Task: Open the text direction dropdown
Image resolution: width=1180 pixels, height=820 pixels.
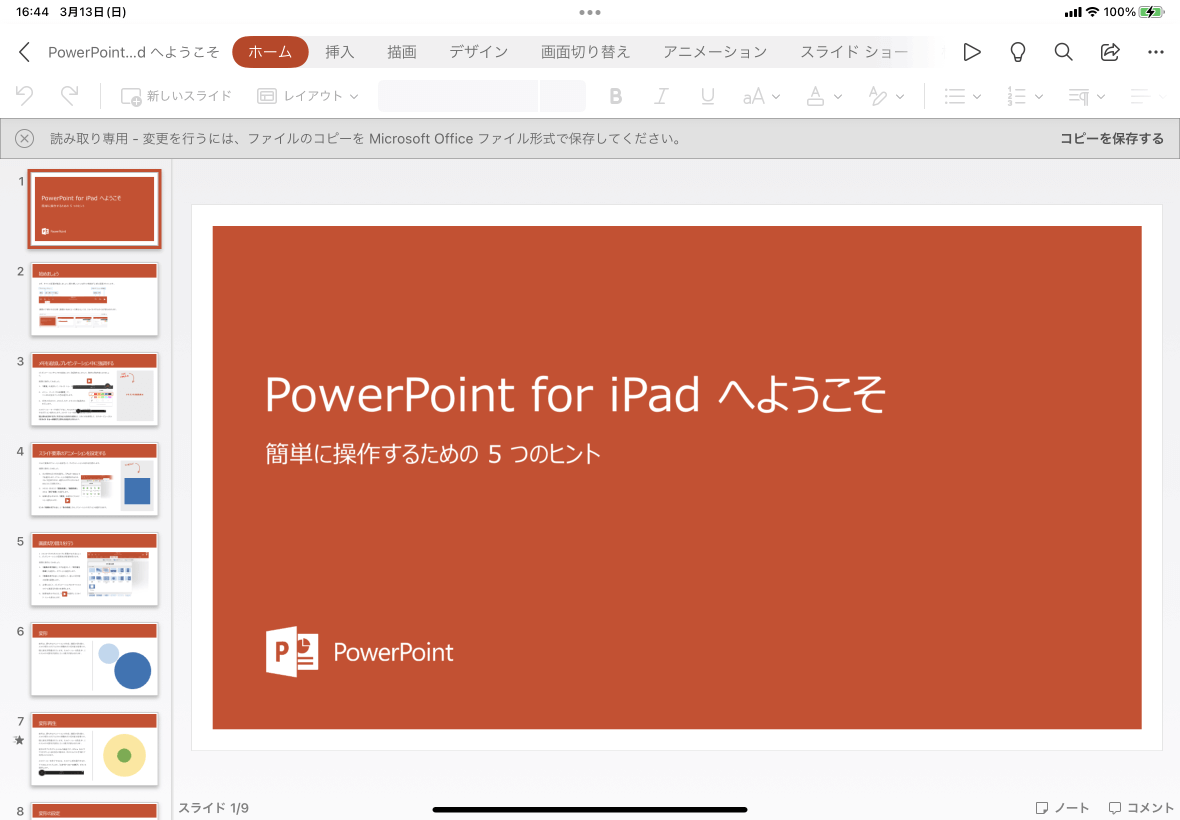Action: 1087,96
